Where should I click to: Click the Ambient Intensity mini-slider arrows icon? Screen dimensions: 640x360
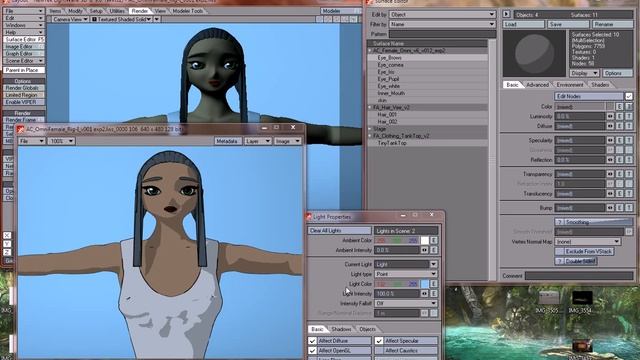(424, 250)
